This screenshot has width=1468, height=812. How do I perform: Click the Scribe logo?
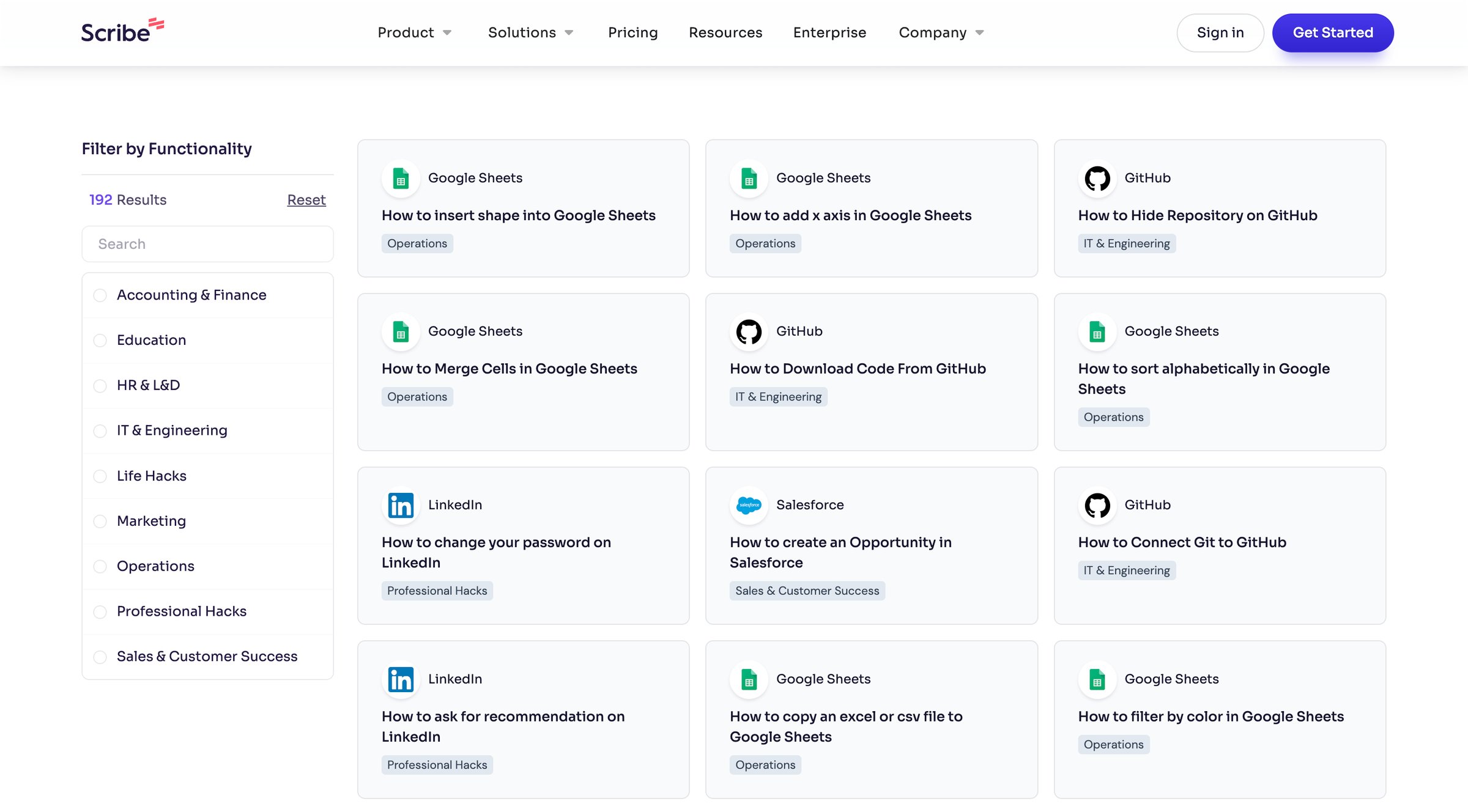point(122,31)
